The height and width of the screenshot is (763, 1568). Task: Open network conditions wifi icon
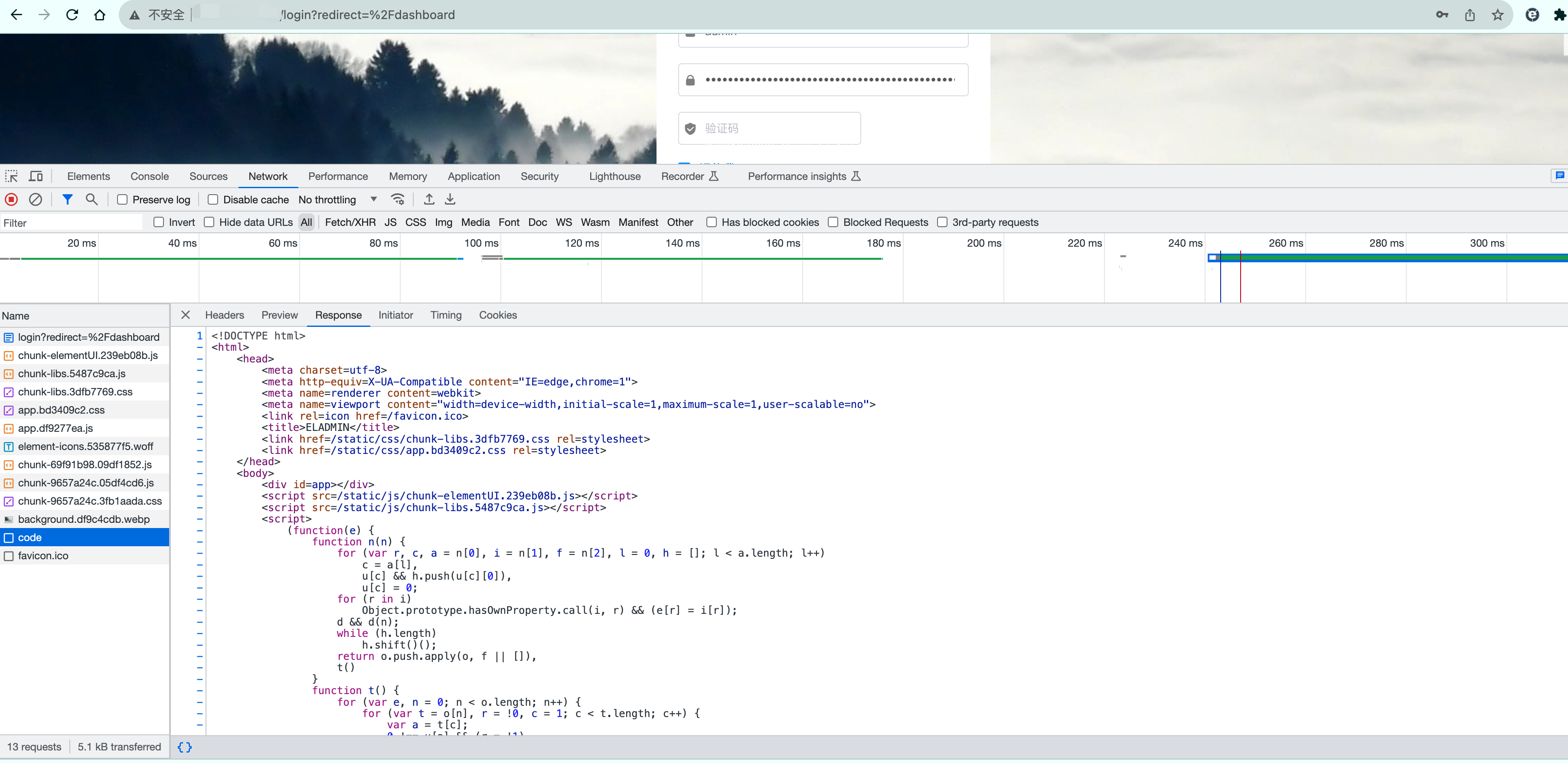pyautogui.click(x=398, y=199)
